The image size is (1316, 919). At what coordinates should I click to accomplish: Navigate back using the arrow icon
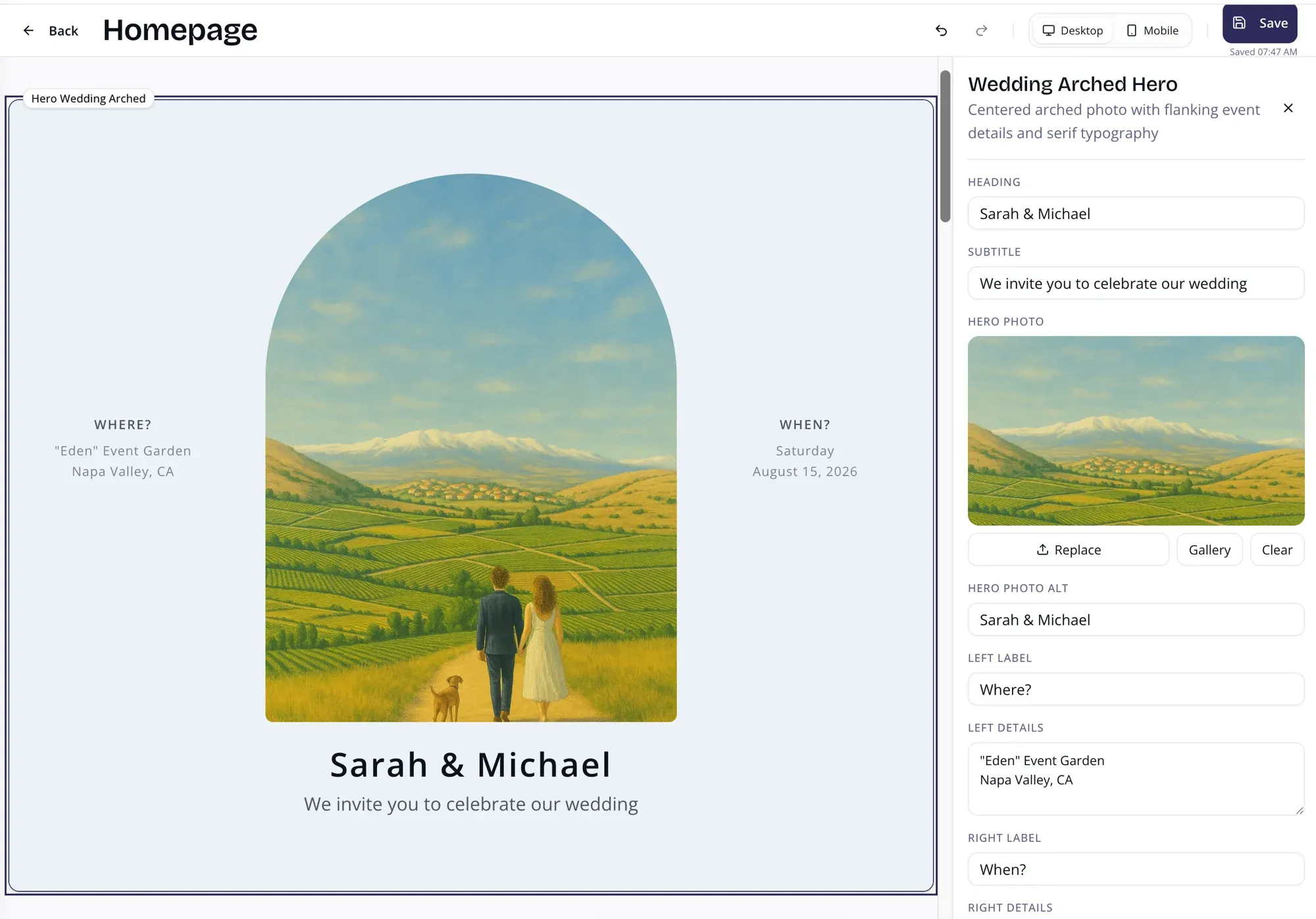(x=28, y=30)
